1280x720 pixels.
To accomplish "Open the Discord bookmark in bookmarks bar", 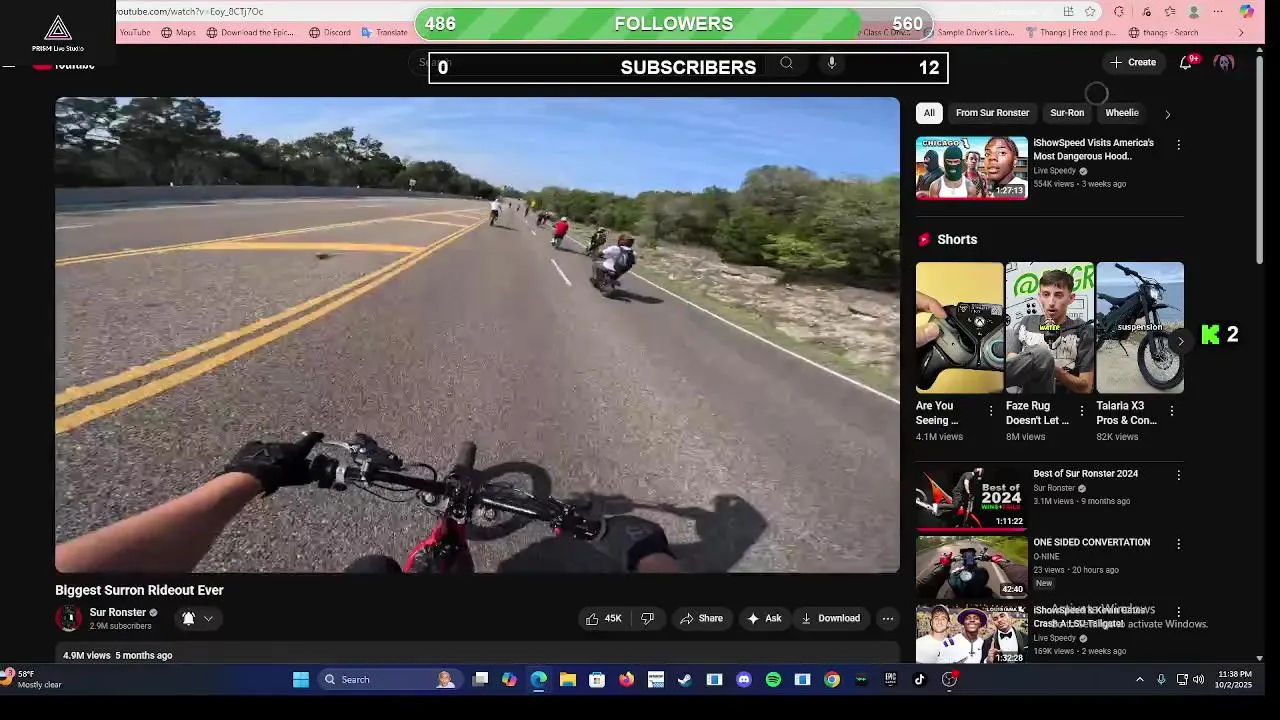I will click(330, 32).
